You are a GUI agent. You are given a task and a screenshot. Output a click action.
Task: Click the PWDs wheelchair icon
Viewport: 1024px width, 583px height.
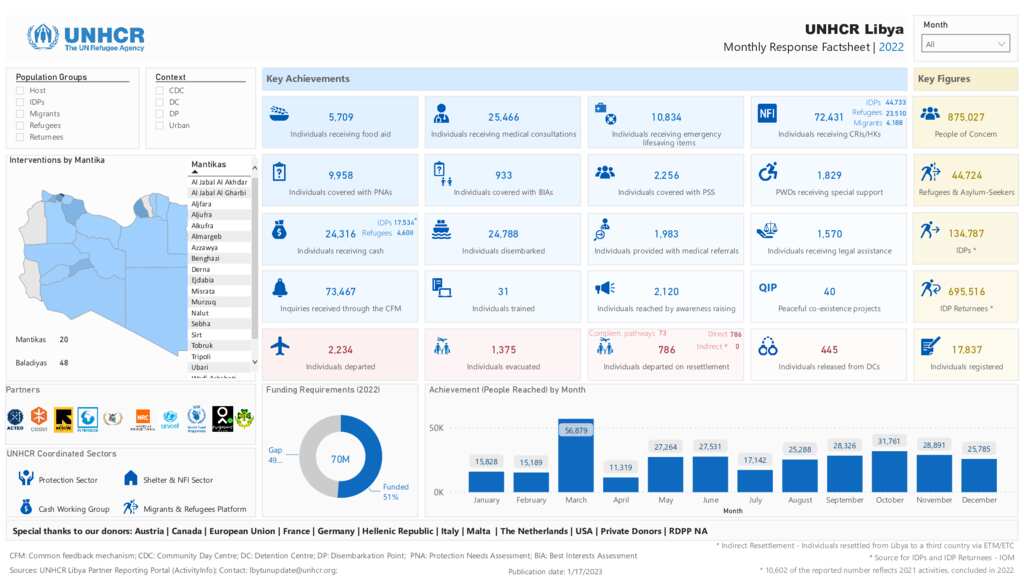click(x=767, y=172)
